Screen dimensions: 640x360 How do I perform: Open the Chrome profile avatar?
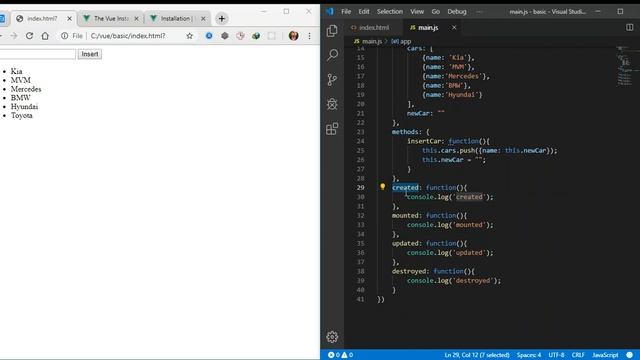click(x=293, y=36)
